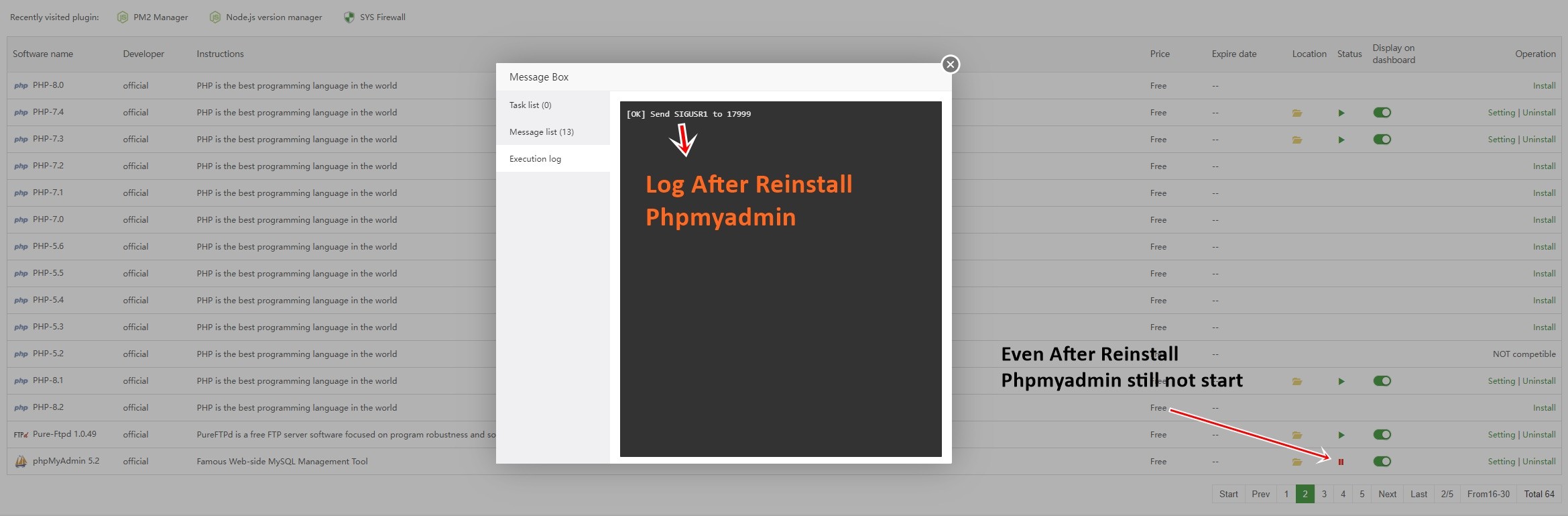Click the php icon beside PHP-8.2
The image size is (1568, 516).
[21, 408]
